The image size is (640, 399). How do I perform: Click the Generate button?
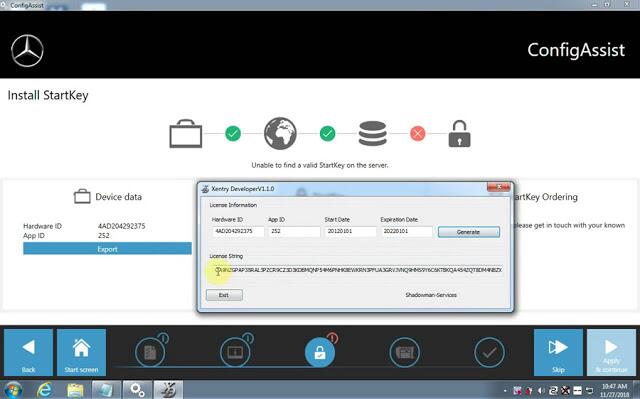(469, 232)
